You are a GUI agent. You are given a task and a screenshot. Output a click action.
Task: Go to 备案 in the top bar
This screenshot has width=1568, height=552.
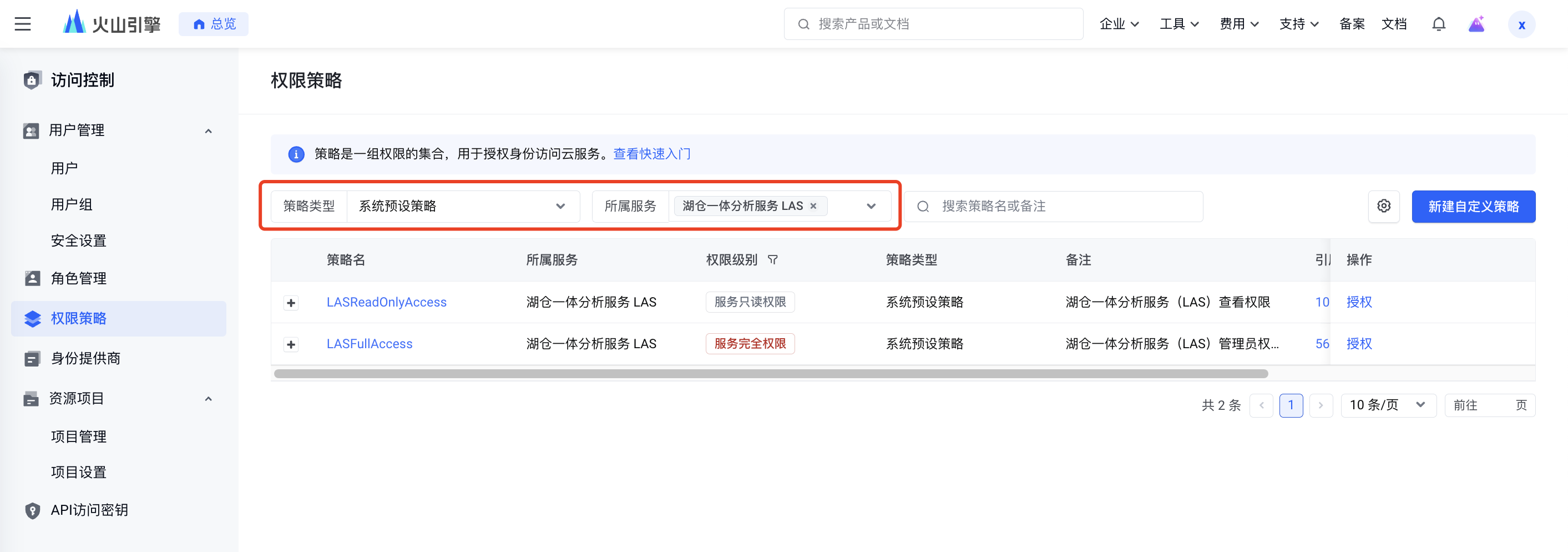click(x=1352, y=24)
